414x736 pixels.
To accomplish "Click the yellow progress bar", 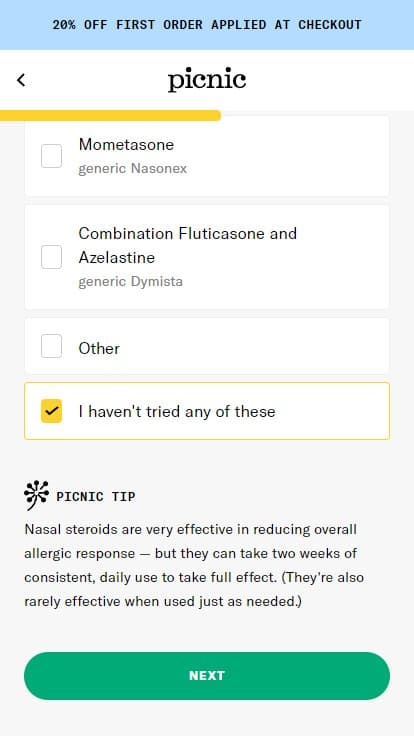I will pos(110,115).
